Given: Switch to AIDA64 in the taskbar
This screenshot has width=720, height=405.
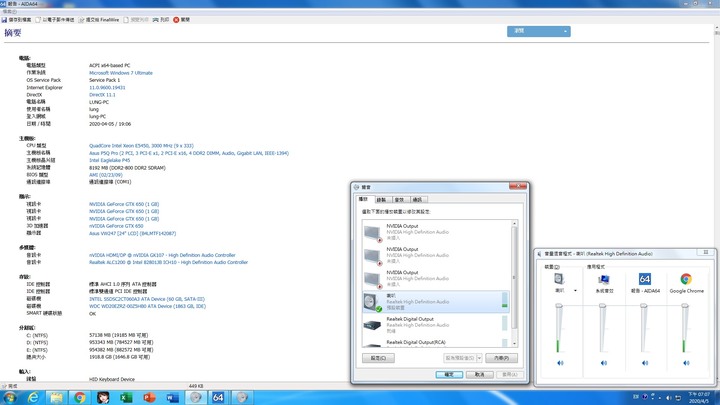Looking at the screenshot, I should click(x=219, y=397).
